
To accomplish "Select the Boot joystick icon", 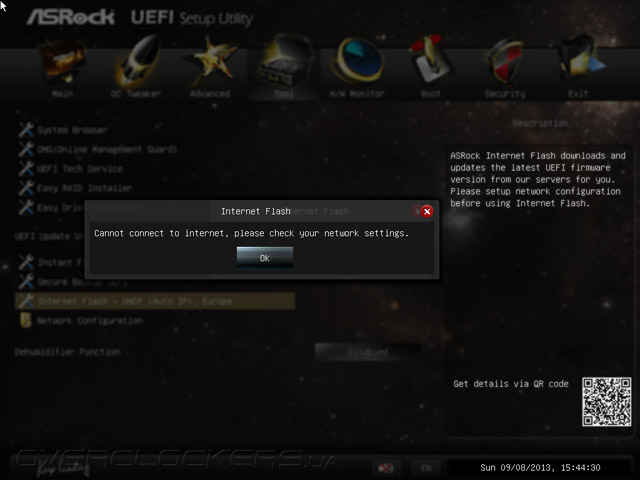I will point(431,60).
